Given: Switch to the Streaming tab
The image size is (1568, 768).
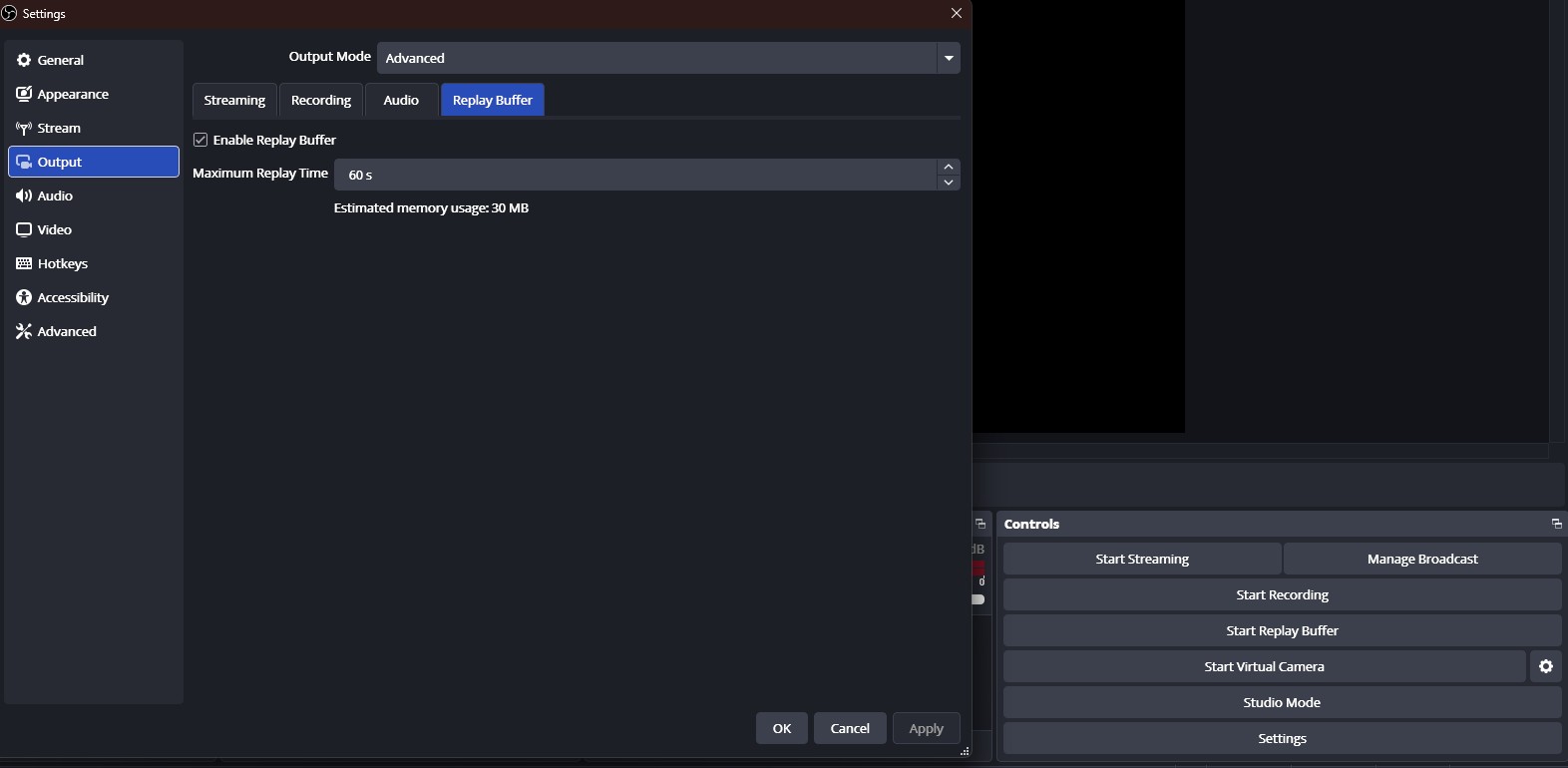Looking at the screenshot, I should point(234,100).
